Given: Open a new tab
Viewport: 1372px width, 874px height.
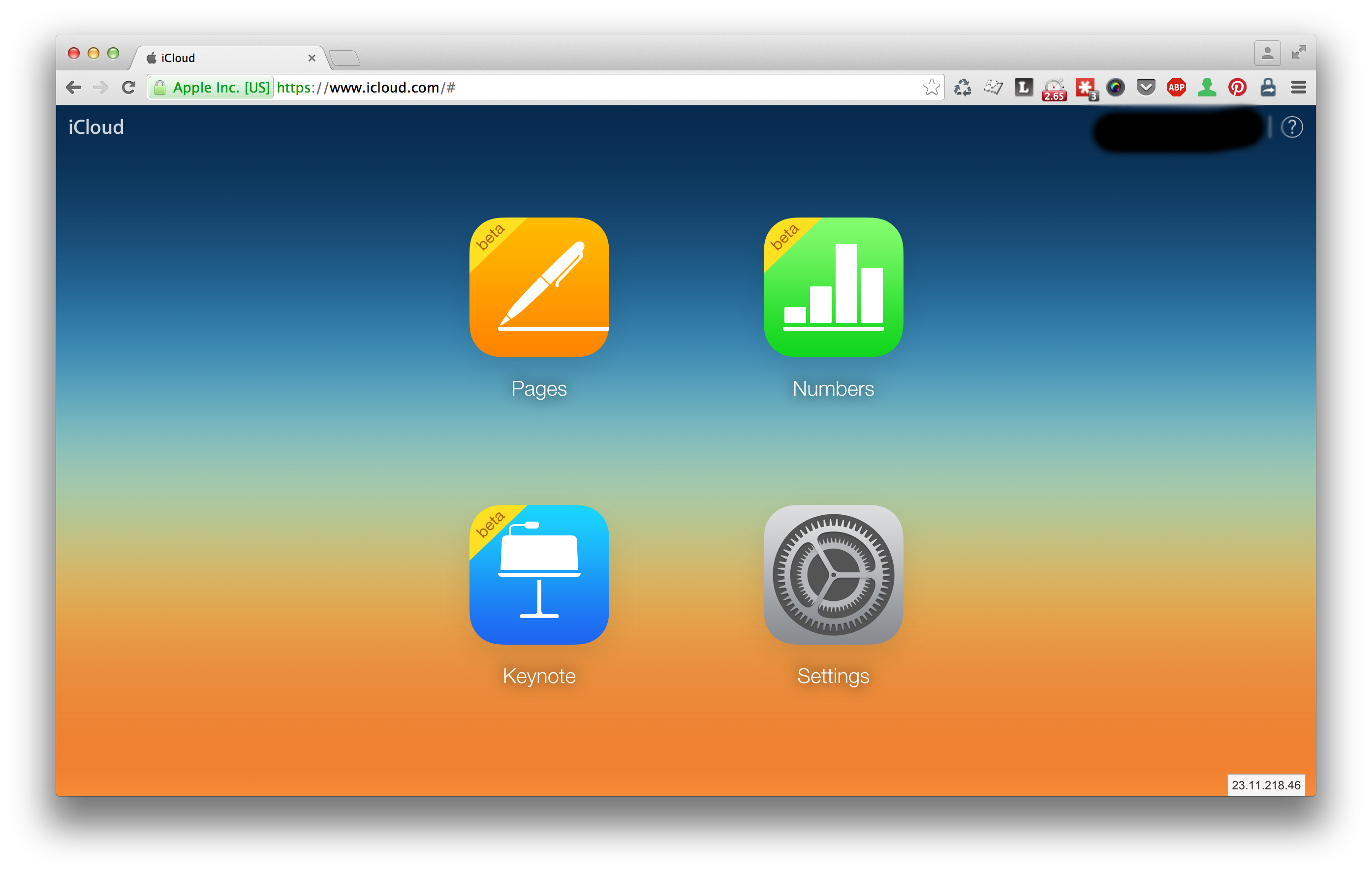Looking at the screenshot, I should pyautogui.click(x=344, y=58).
